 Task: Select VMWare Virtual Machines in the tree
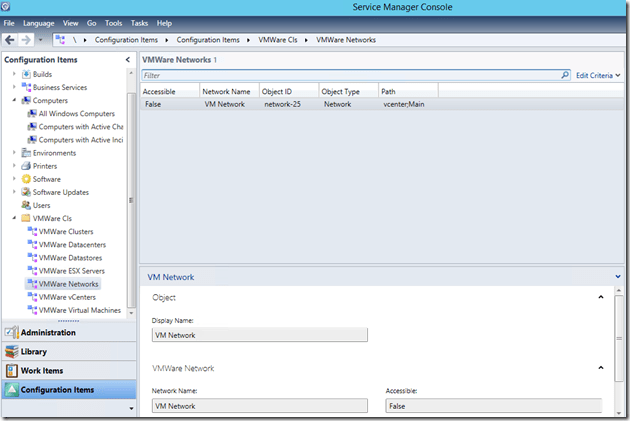coord(79,310)
